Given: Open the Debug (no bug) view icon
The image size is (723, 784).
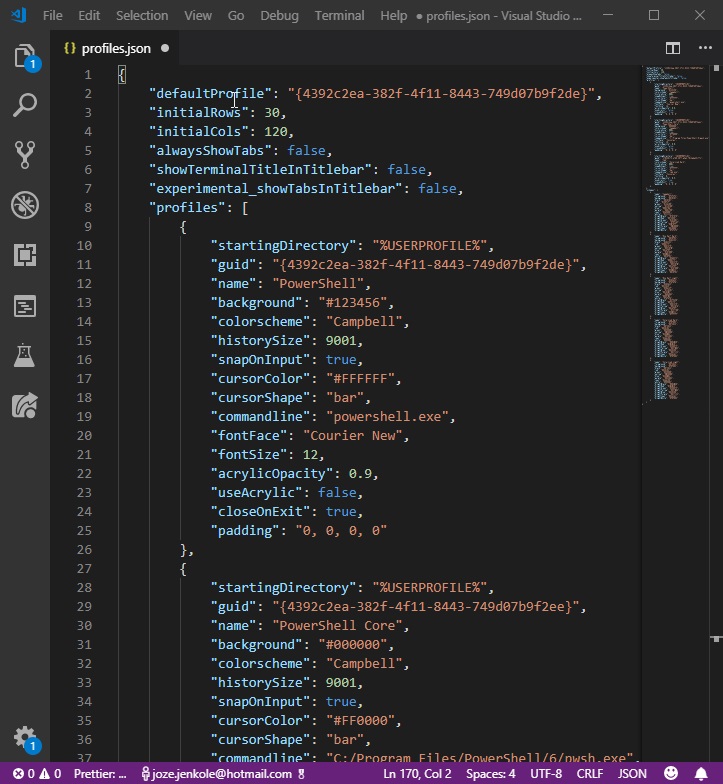Looking at the screenshot, I should tap(25, 205).
